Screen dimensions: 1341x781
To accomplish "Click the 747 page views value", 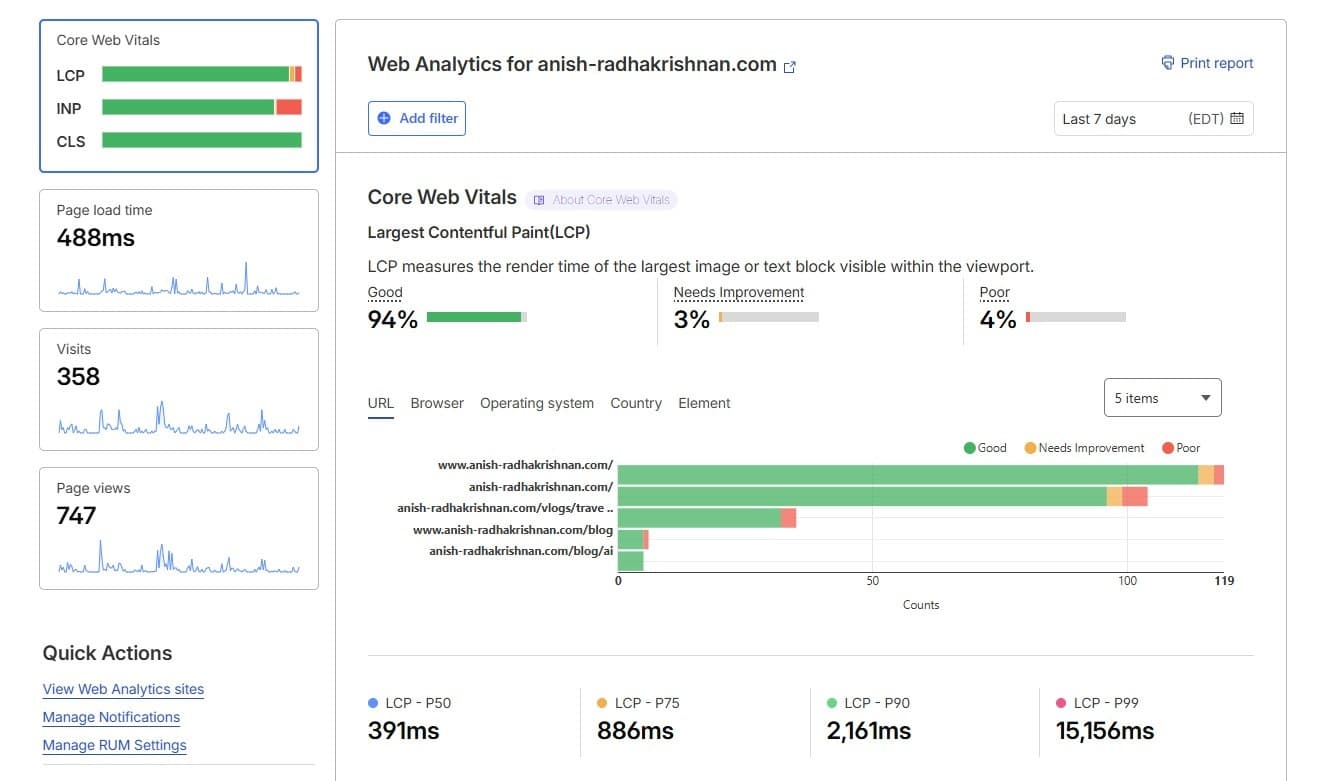I will tap(77, 516).
